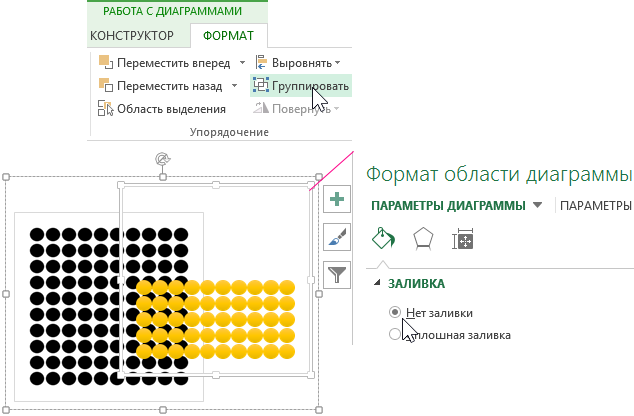Click the Область выделения icon

click(x=106, y=108)
